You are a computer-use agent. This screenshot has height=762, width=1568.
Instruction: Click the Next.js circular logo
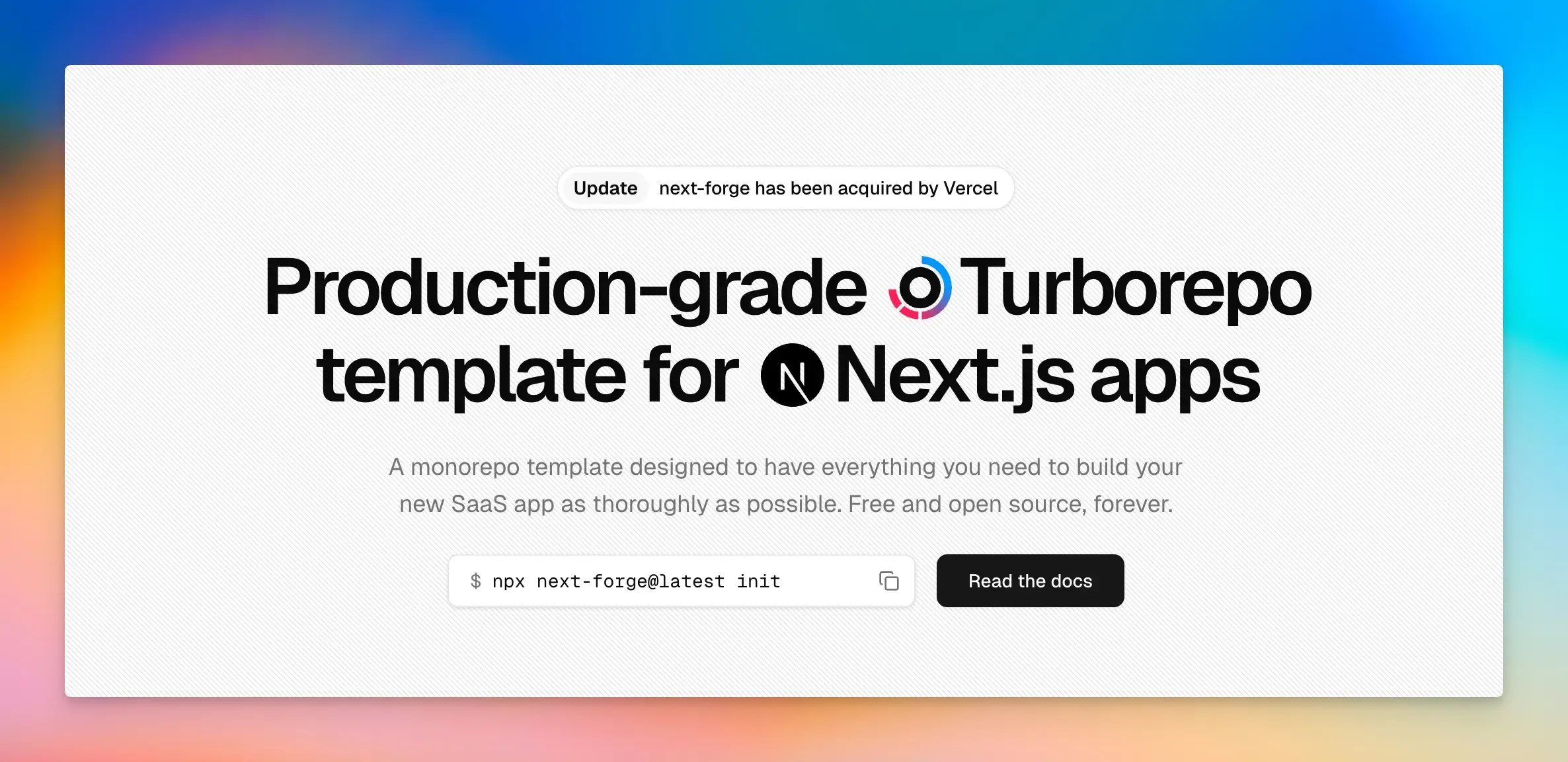pos(792,375)
